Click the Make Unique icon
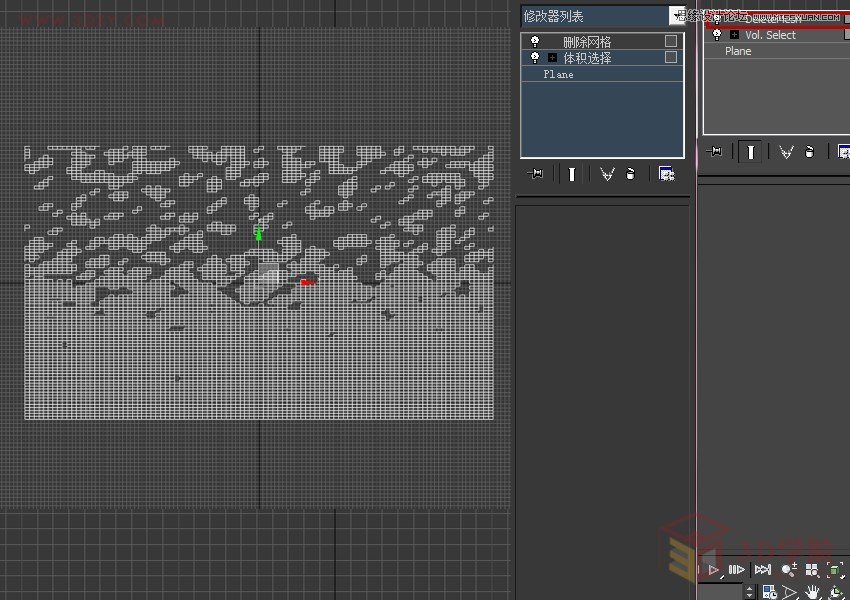The image size is (850, 600). (x=608, y=173)
